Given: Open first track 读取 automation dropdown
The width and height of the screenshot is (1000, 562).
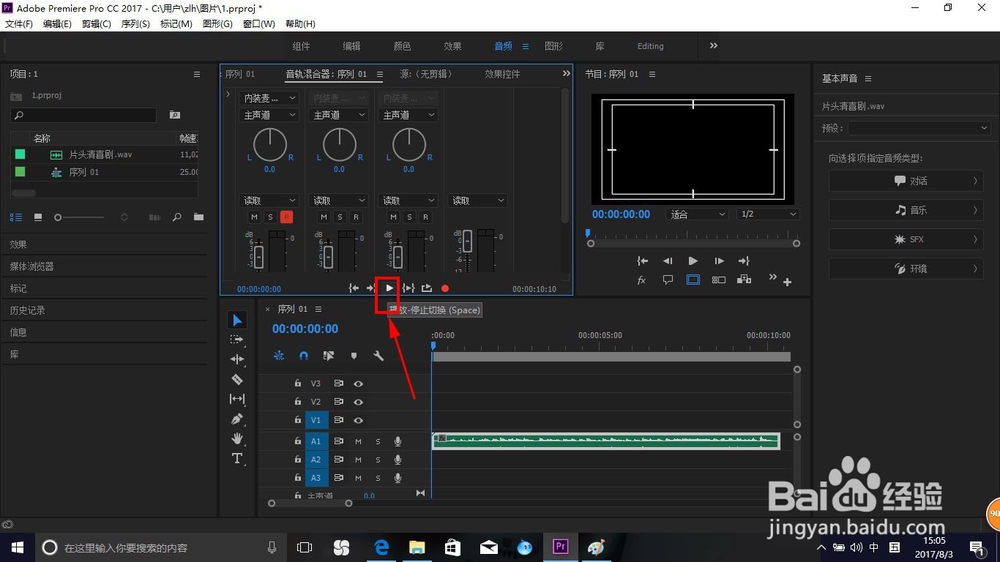Looking at the screenshot, I should tap(269, 200).
